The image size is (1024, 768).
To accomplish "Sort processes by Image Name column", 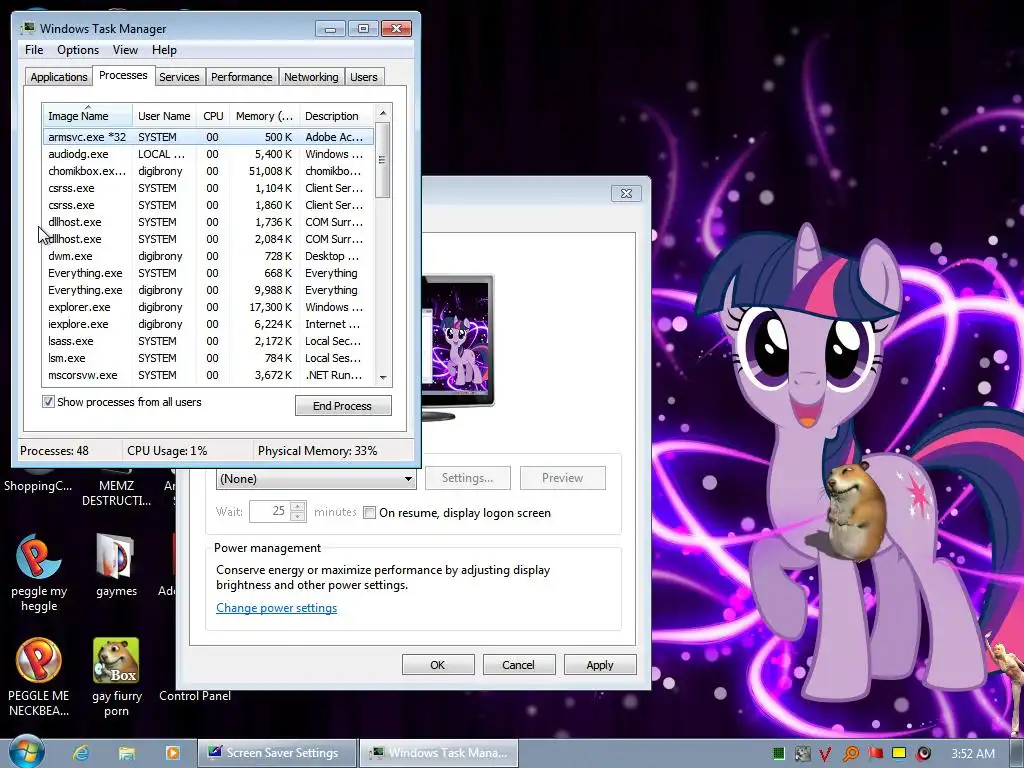I will [88, 116].
